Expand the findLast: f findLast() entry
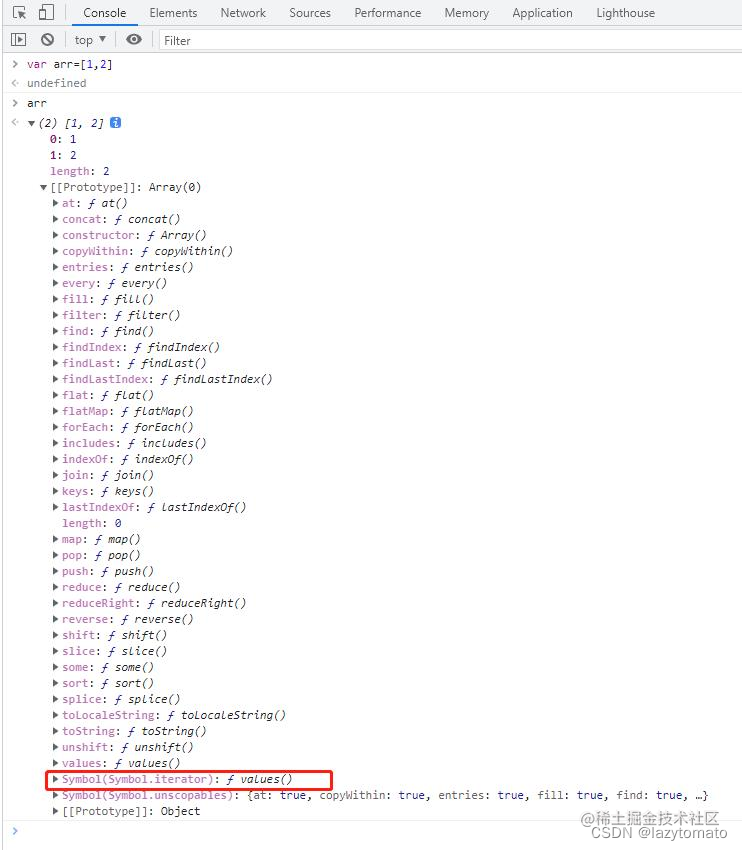 (x=55, y=363)
